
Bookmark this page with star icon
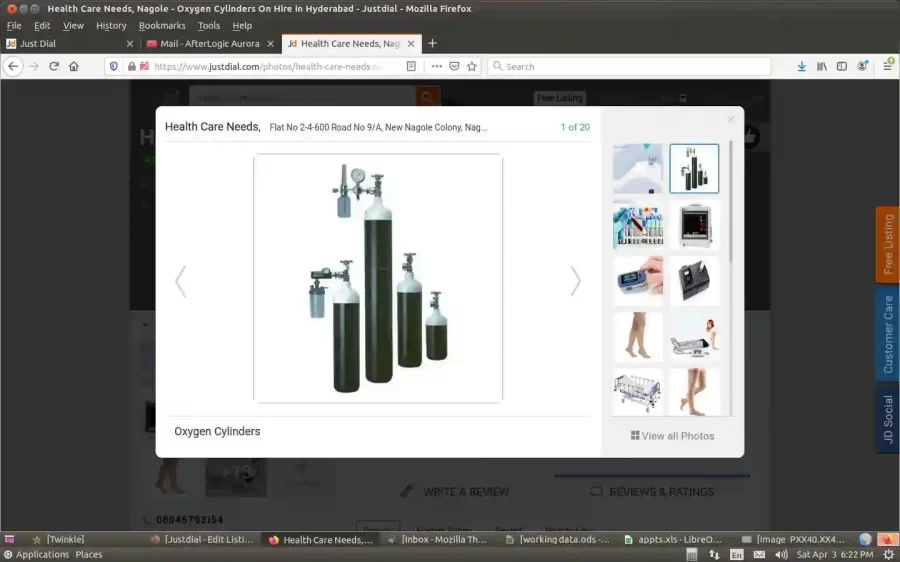pyautogui.click(x=472, y=66)
